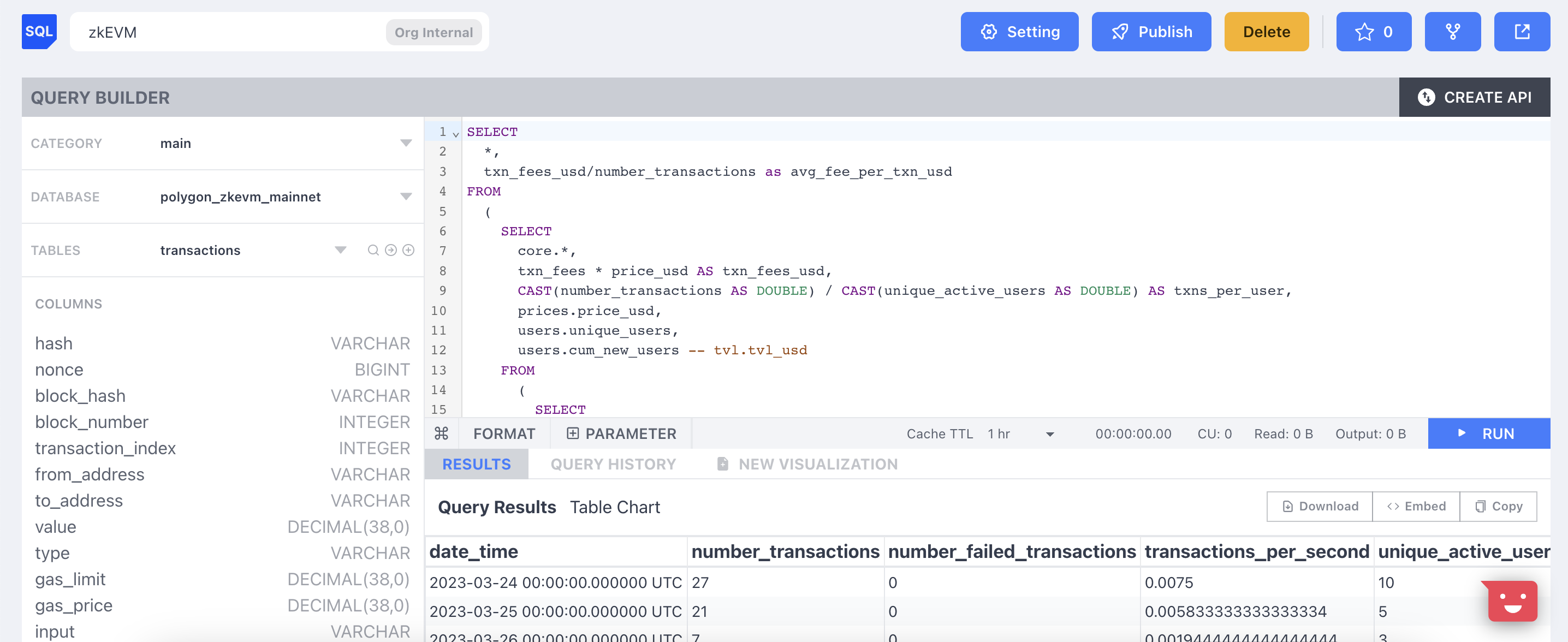Click the SQL logo icon
The height and width of the screenshot is (642, 1568).
[39, 32]
